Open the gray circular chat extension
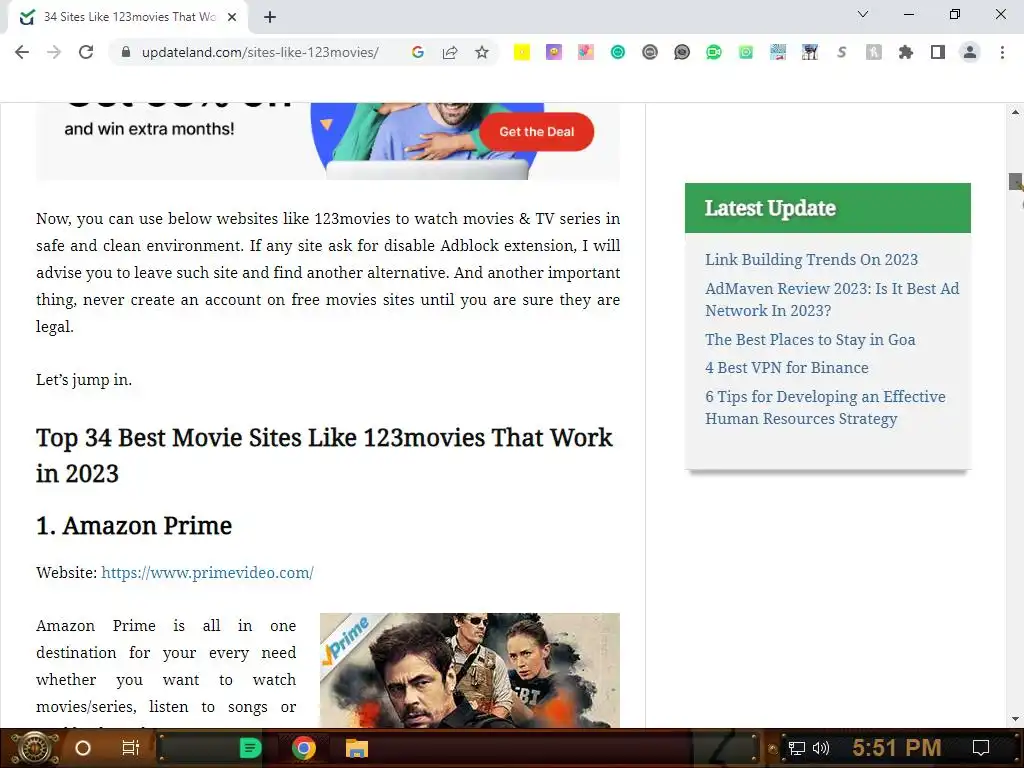 [x=650, y=52]
